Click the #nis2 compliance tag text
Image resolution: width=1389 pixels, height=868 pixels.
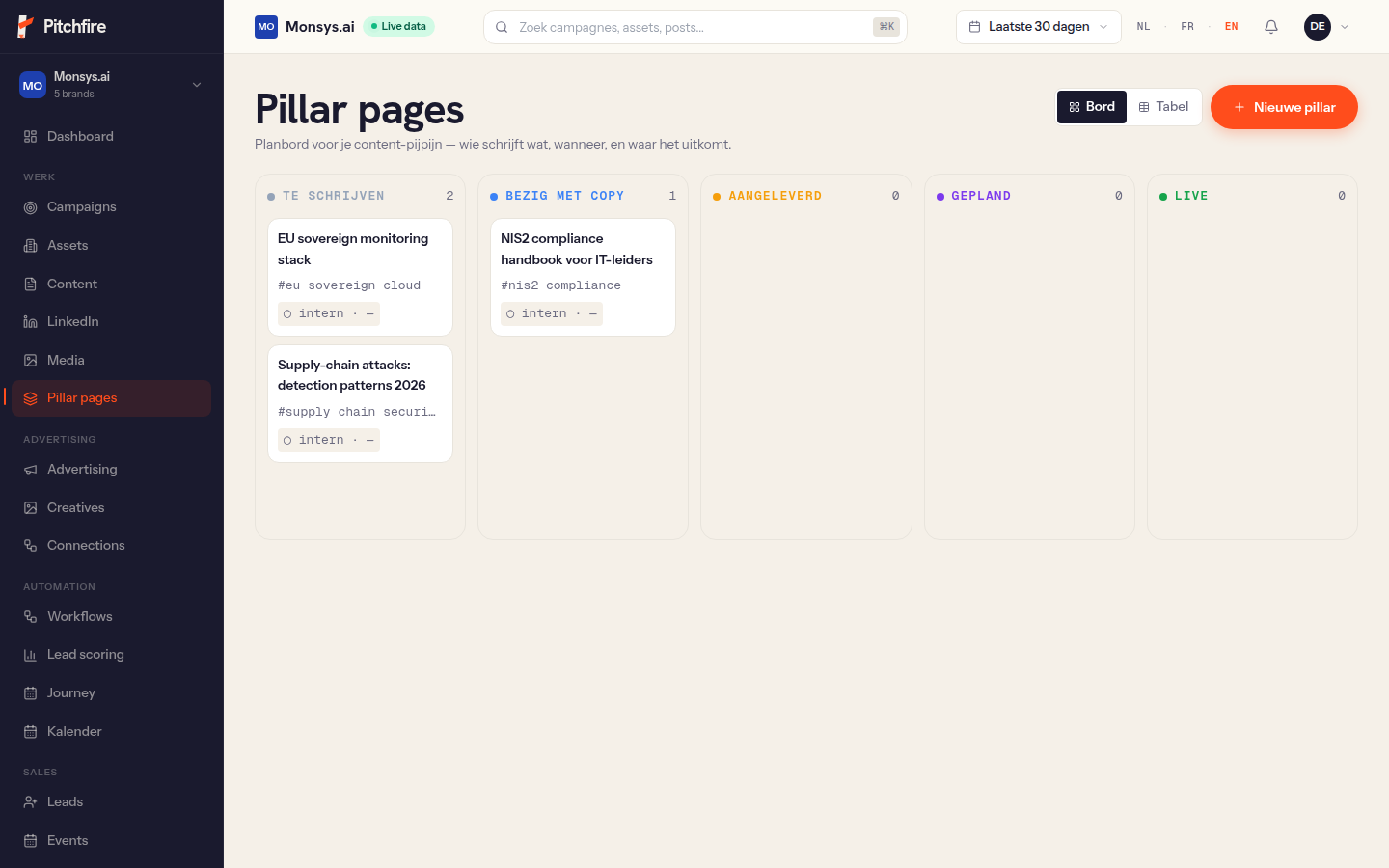[560, 285]
